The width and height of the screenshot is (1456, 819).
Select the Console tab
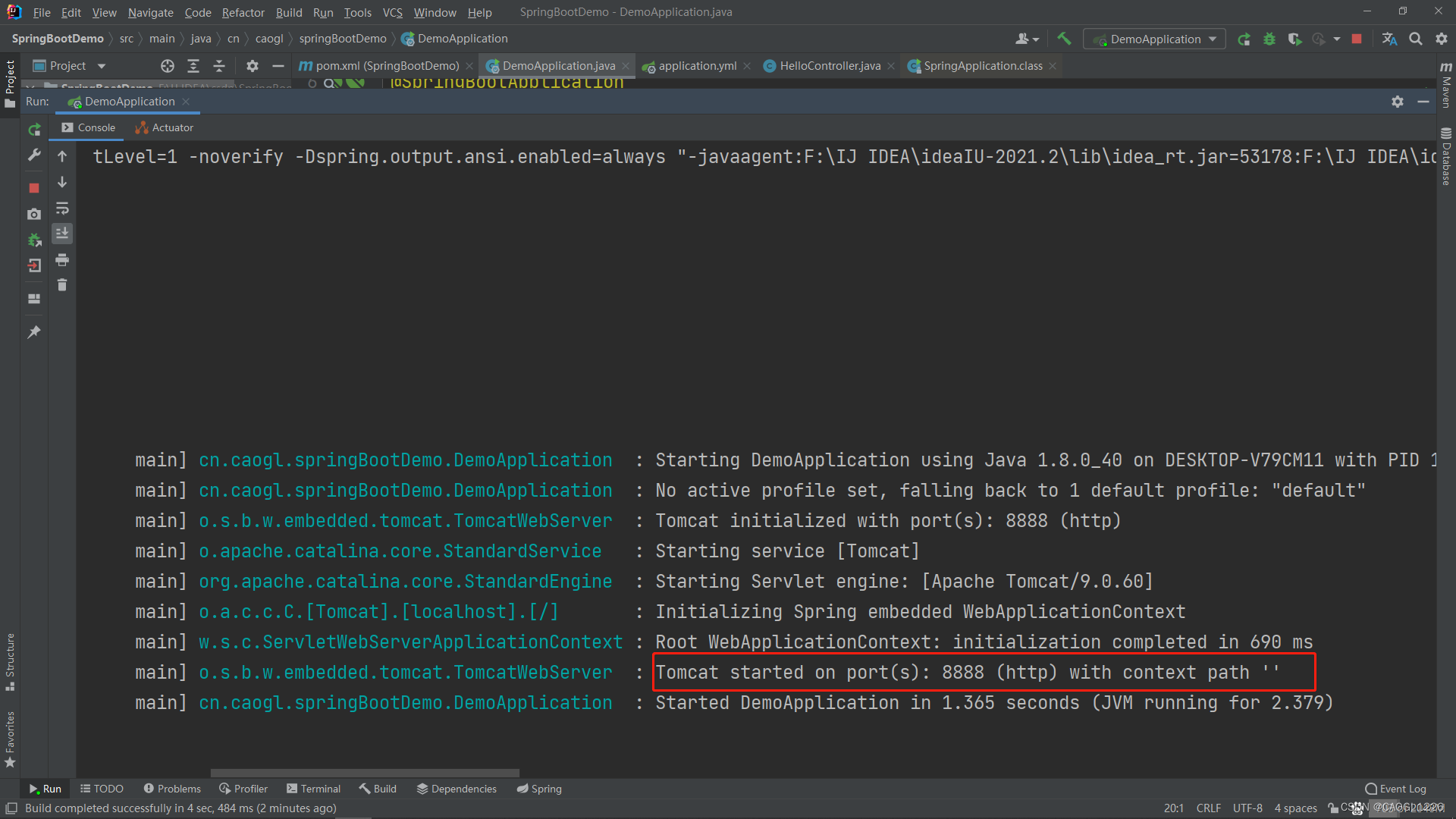pyautogui.click(x=89, y=127)
